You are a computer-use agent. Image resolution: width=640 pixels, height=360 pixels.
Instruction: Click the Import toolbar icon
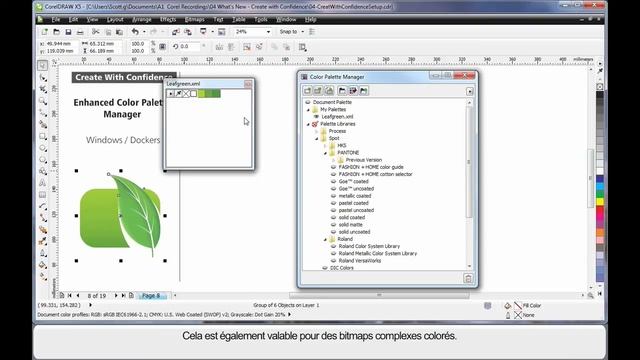(x=176, y=32)
